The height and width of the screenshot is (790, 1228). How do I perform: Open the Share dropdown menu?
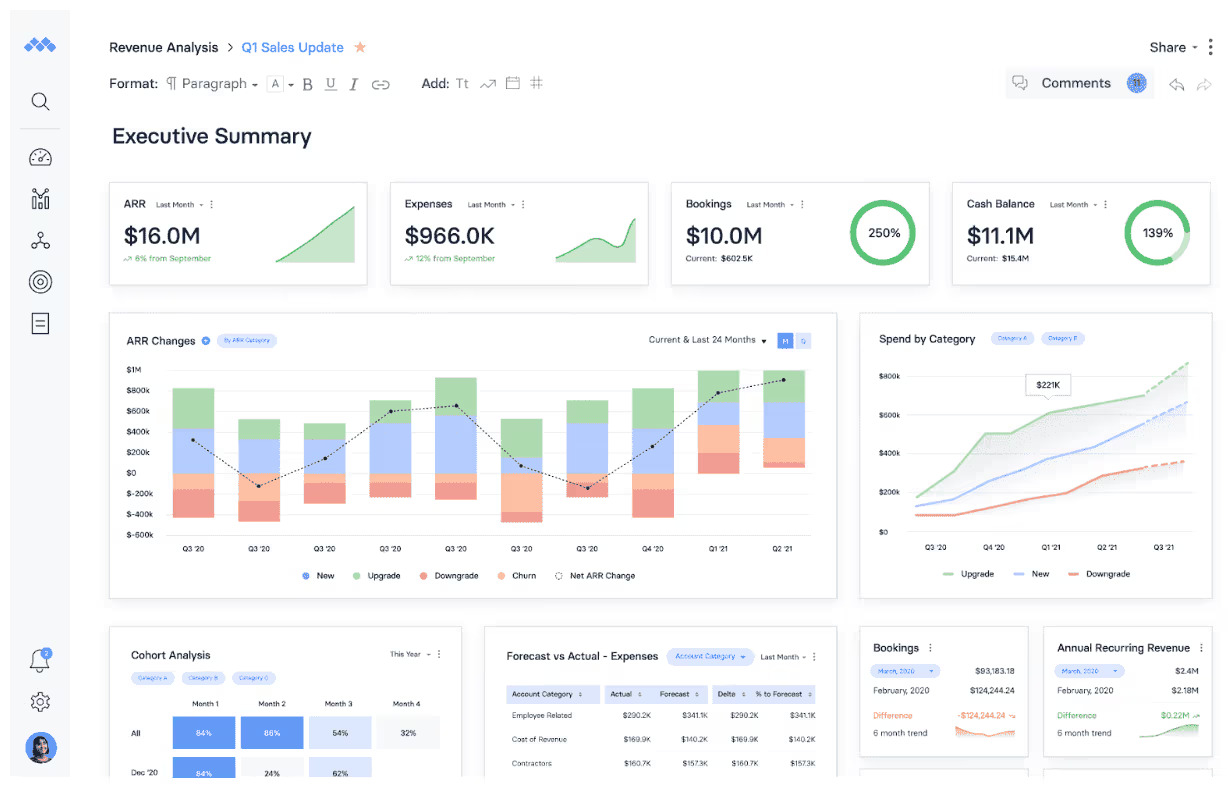tap(1173, 47)
